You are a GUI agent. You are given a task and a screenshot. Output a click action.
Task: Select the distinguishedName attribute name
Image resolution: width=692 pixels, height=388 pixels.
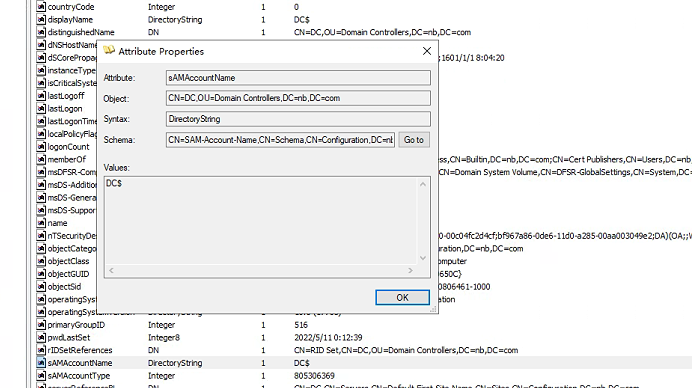click(81, 32)
